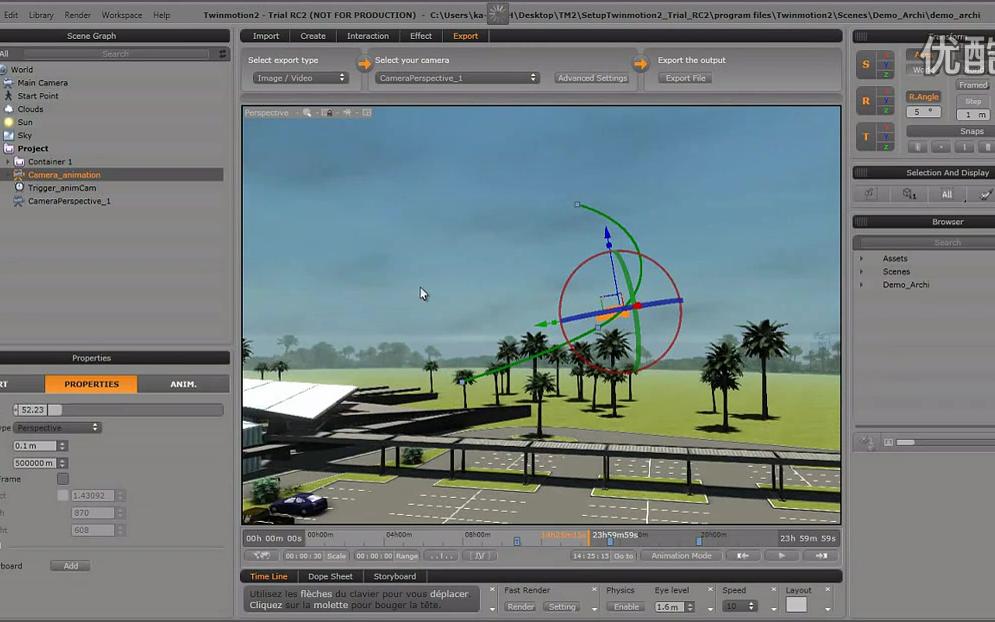Click the Browser thumbnail size slider
This screenshot has width=995, height=622.
(x=944, y=442)
